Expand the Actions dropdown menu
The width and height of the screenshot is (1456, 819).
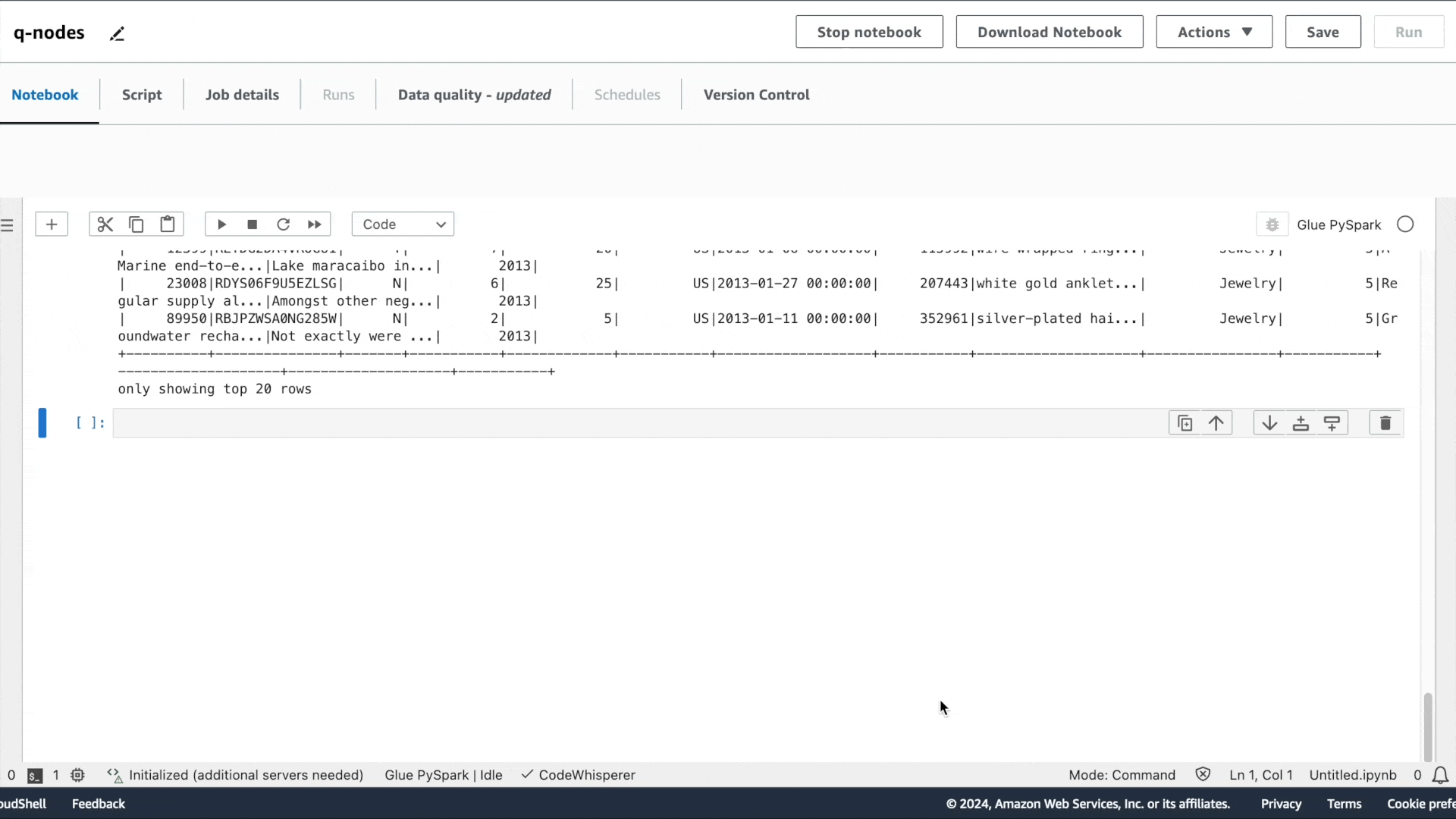pos(1213,32)
